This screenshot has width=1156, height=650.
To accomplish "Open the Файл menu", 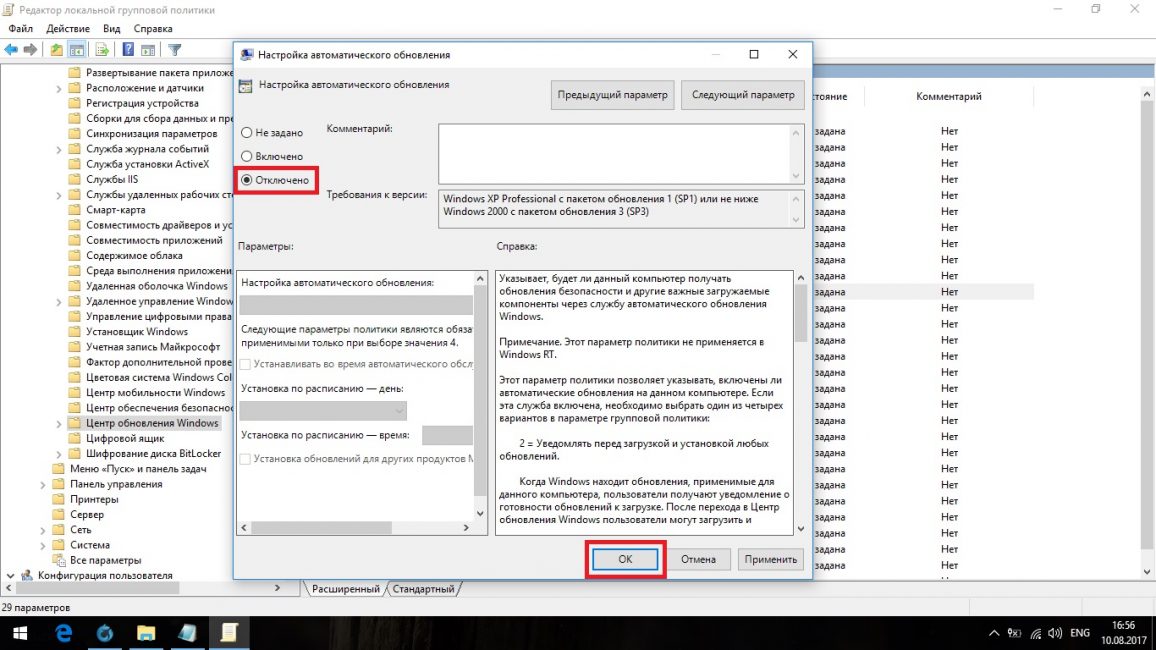I will click(x=21, y=29).
